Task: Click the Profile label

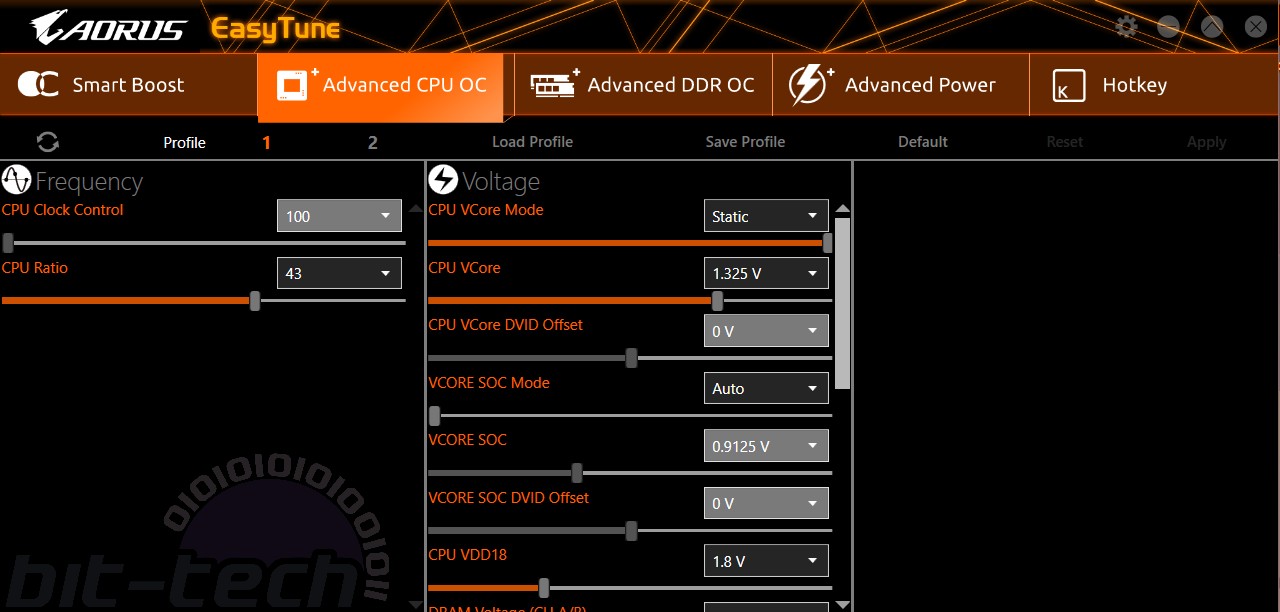Action: click(184, 143)
